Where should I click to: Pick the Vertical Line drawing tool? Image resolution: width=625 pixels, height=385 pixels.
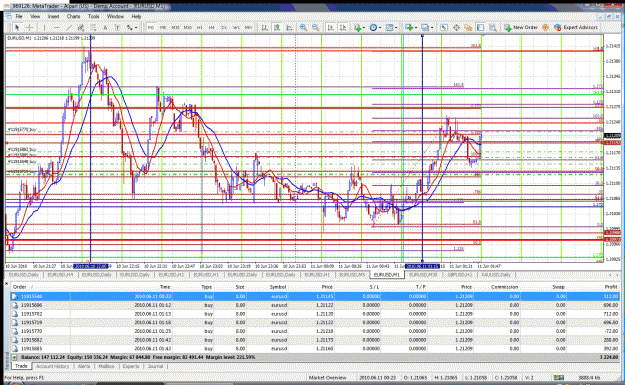[44, 28]
